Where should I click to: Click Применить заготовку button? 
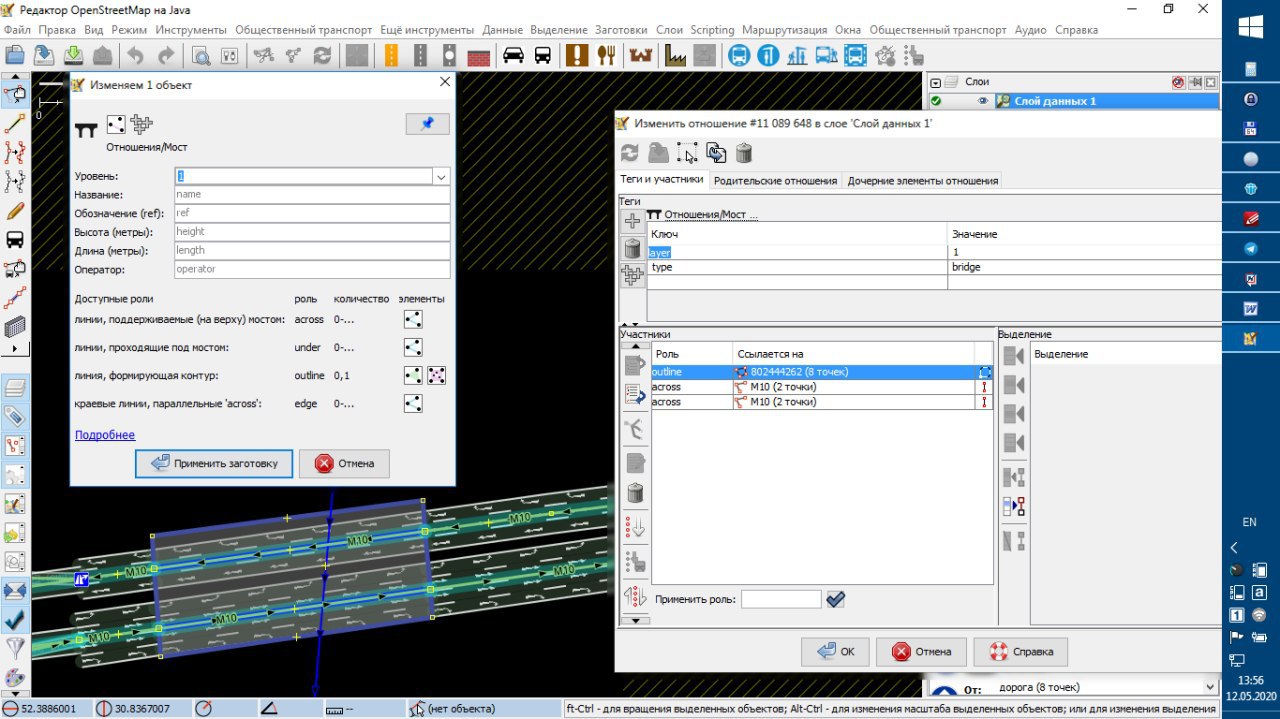214,463
